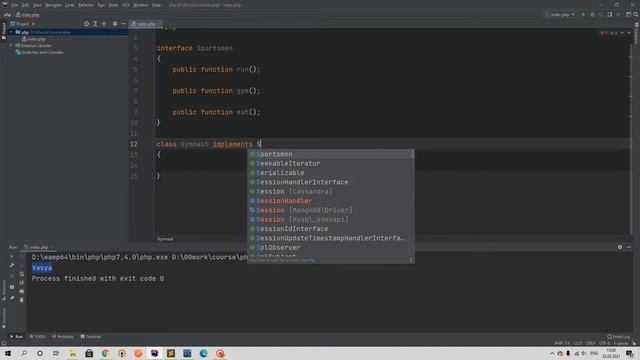Open the Refactor menu

(86, 5)
